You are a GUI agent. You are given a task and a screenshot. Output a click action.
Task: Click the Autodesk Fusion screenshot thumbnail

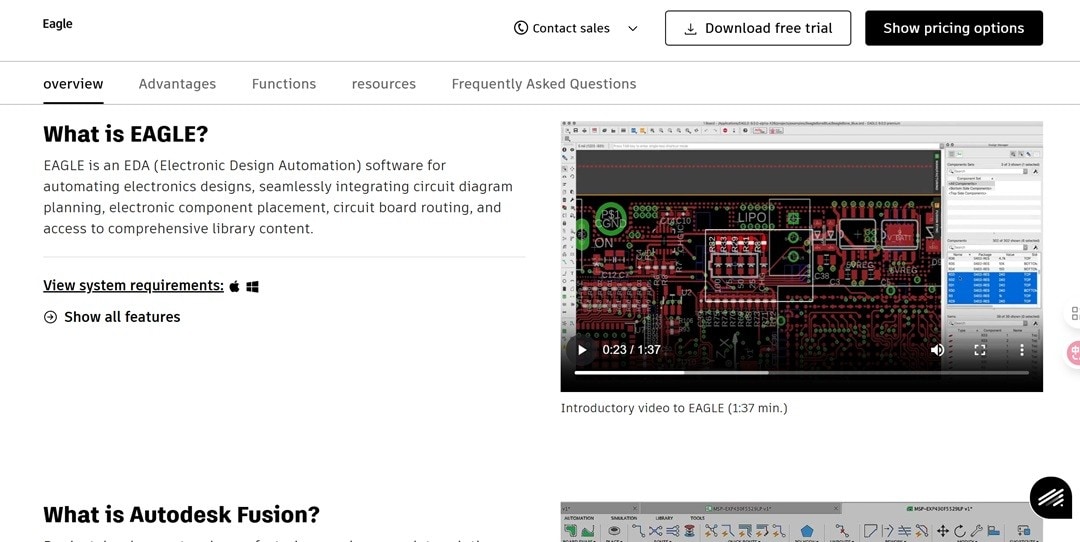click(802, 522)
